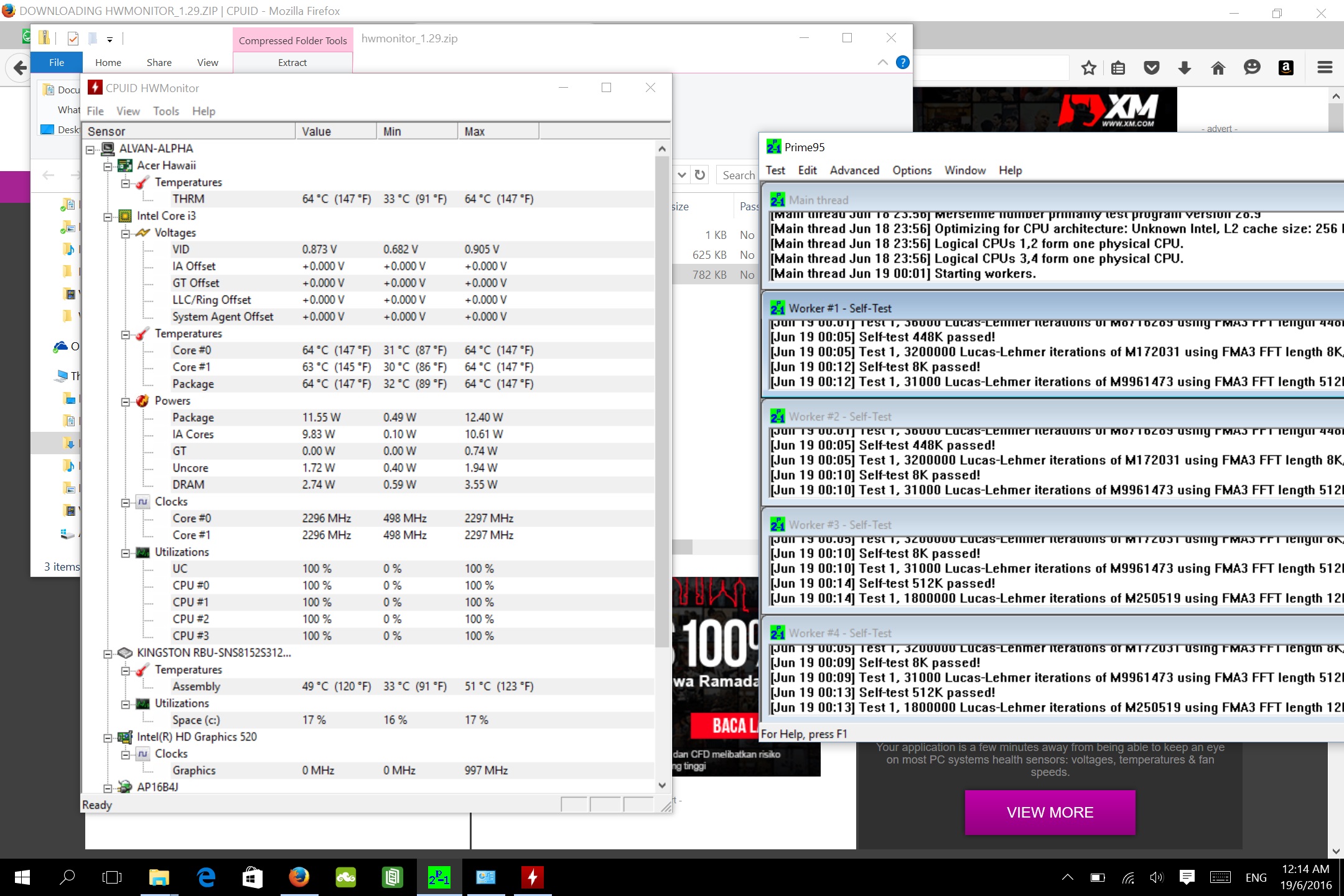Open the Action Center notification icon
Image resolution: width=1344 pixels, height=896 pixels.
1187,877
